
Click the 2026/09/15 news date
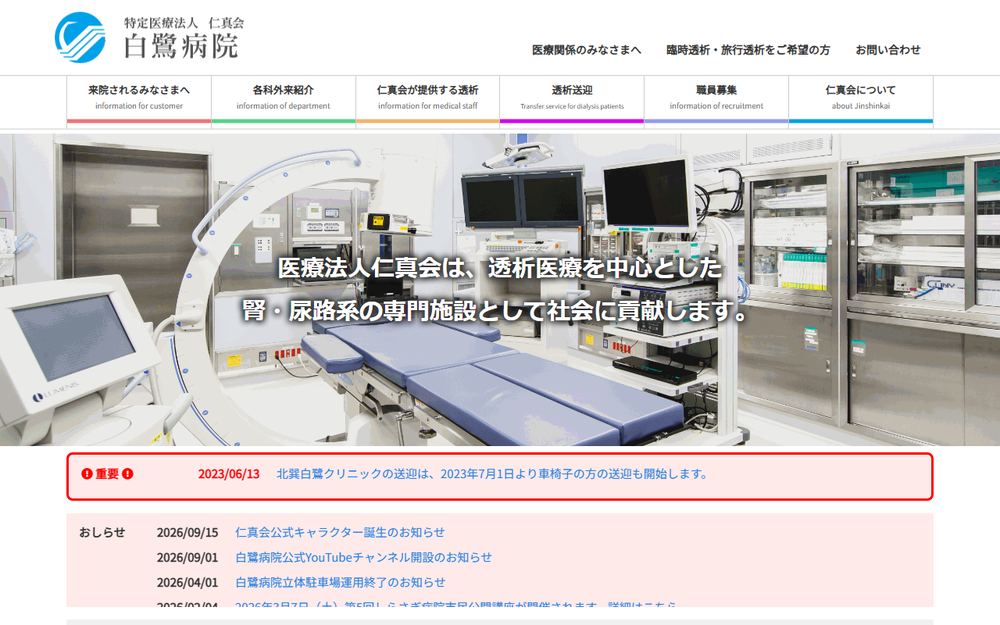tap(188, 533)
